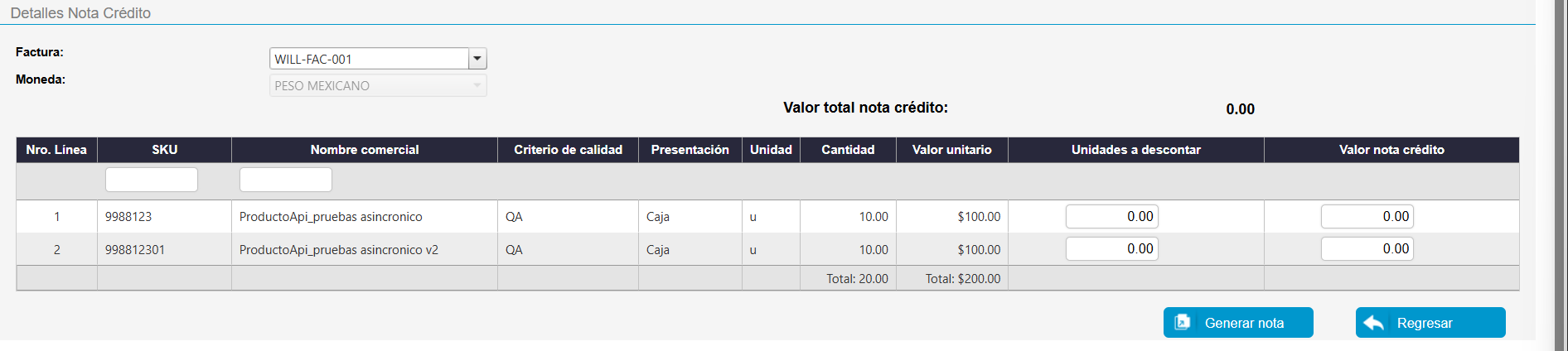The width and height of the screenshot is (1568, 351).
Task: Click the Valor unitario column header
Action: [x=951, y=150]
